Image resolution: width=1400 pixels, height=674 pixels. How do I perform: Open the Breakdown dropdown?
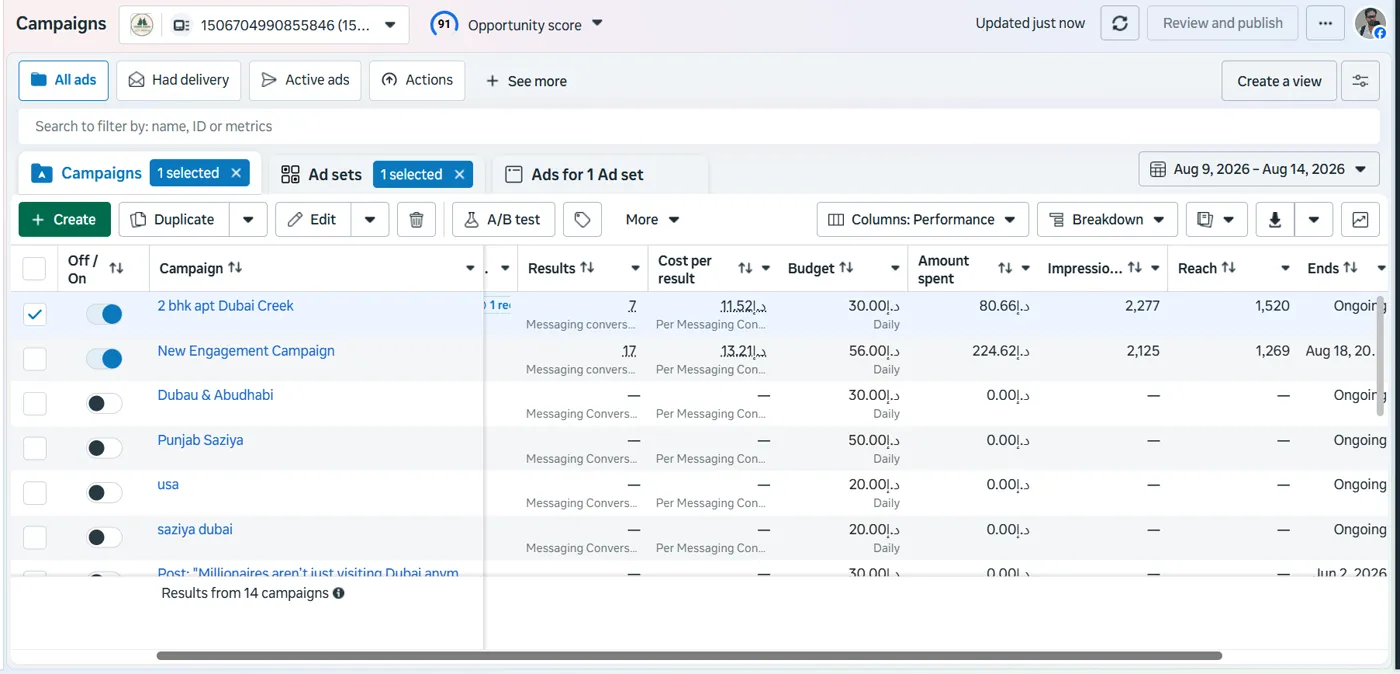point(1107,220)
